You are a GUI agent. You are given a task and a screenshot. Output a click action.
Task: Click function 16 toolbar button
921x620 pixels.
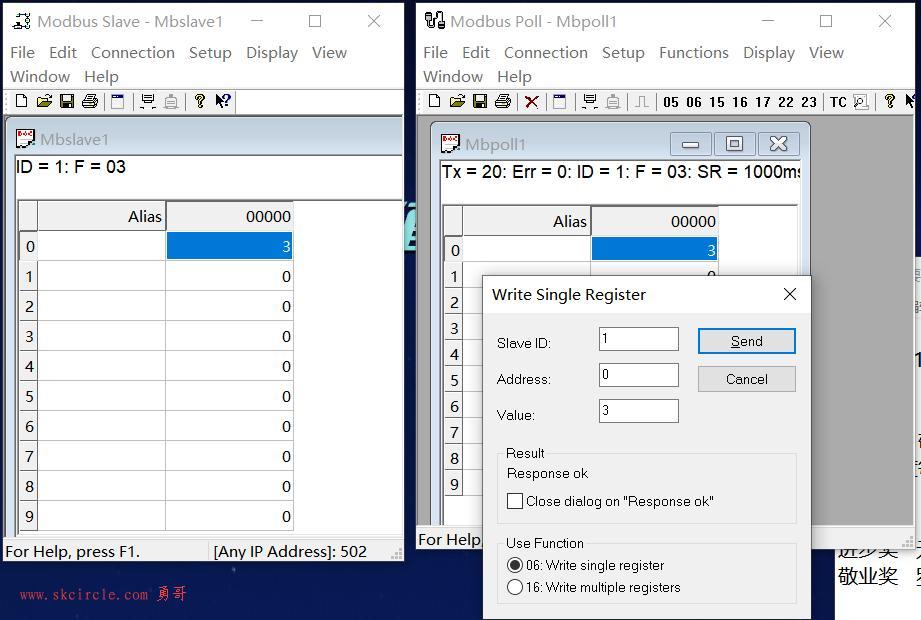740,102
